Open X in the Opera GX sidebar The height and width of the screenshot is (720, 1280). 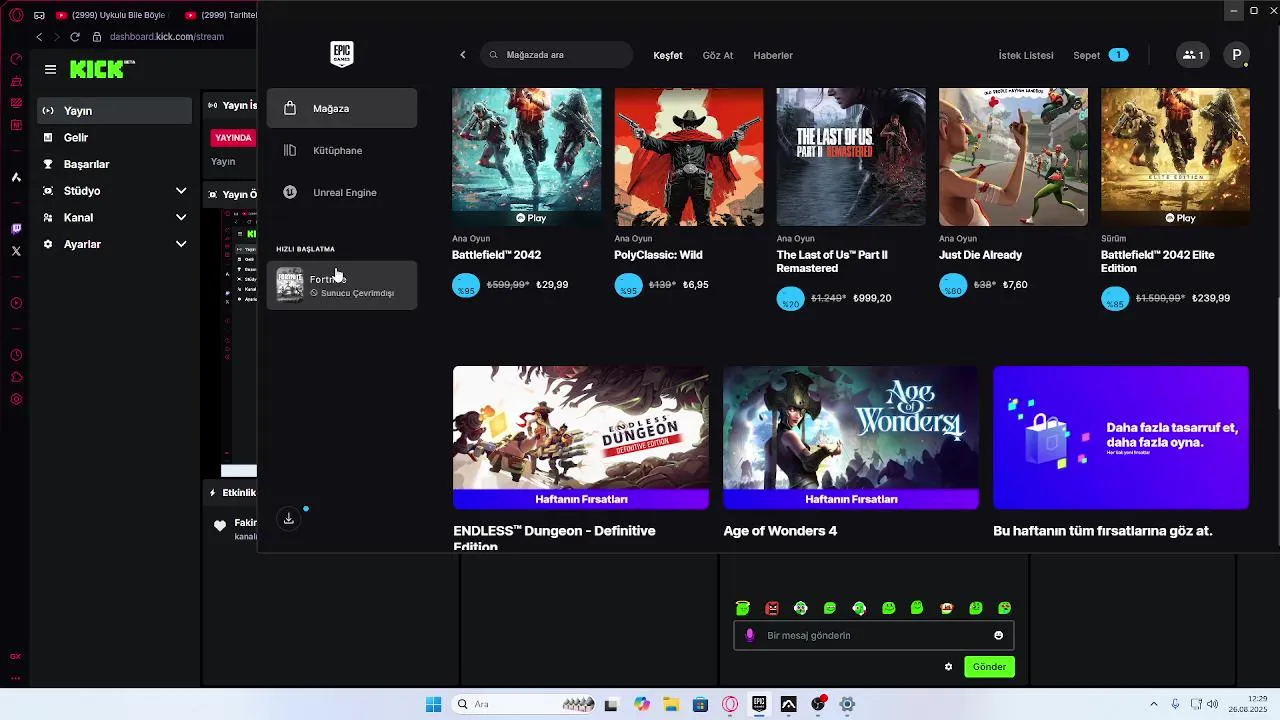pyautogui.click(x=16, y=251)
